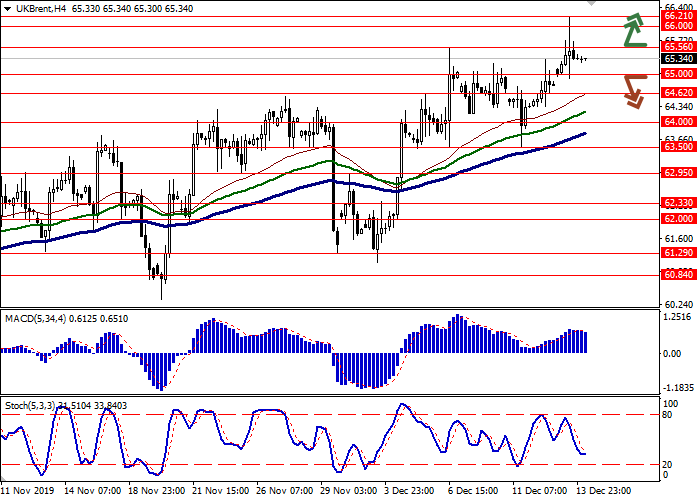Click the 62.330 price level label

pyautogui.click(x=679, y=203)
